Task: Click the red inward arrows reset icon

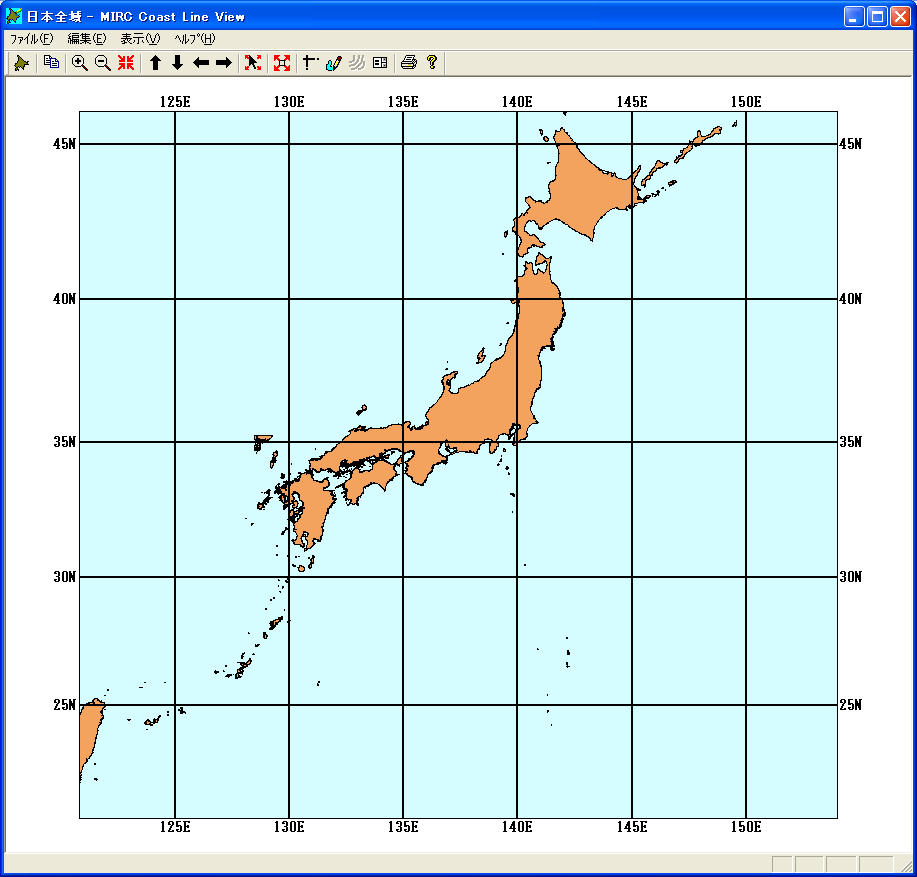Action: [x=126, y=63]
